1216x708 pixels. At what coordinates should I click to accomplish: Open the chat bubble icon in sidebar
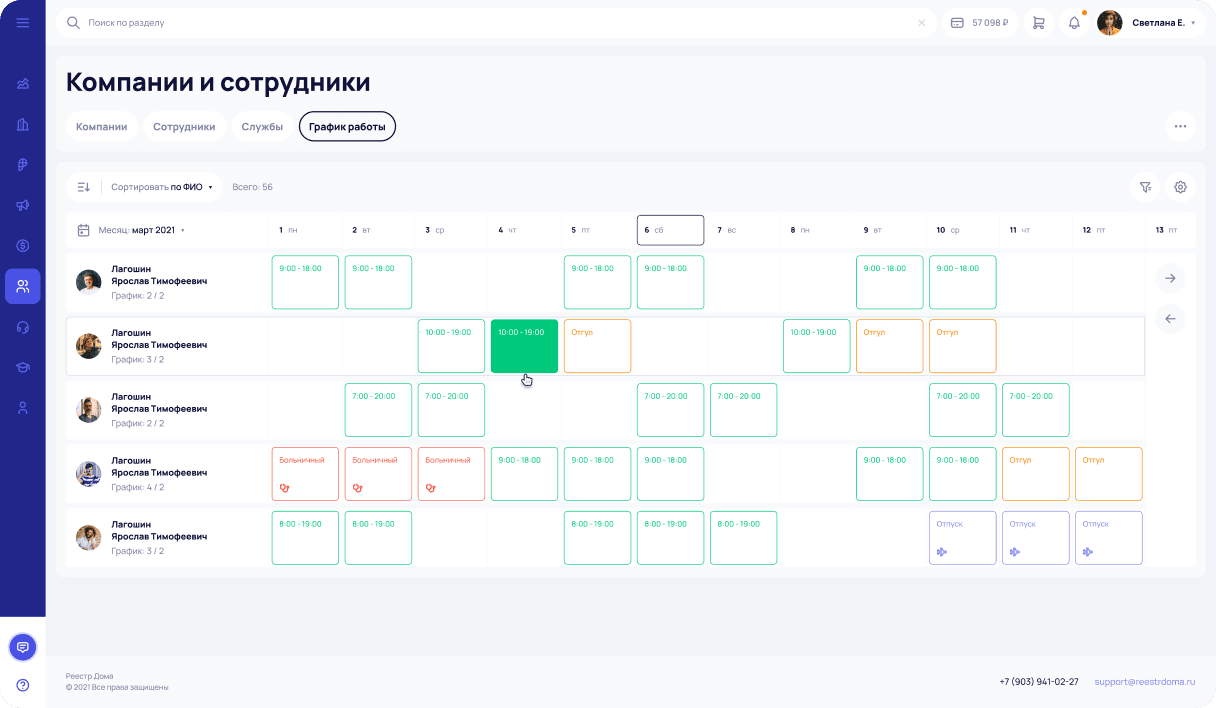tap(23, 647)
